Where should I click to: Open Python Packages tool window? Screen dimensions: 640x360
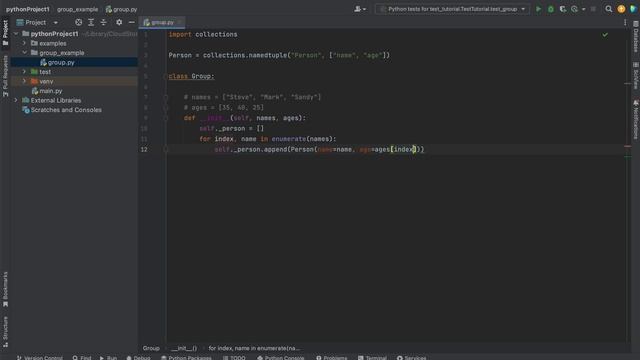coord(186,358)
